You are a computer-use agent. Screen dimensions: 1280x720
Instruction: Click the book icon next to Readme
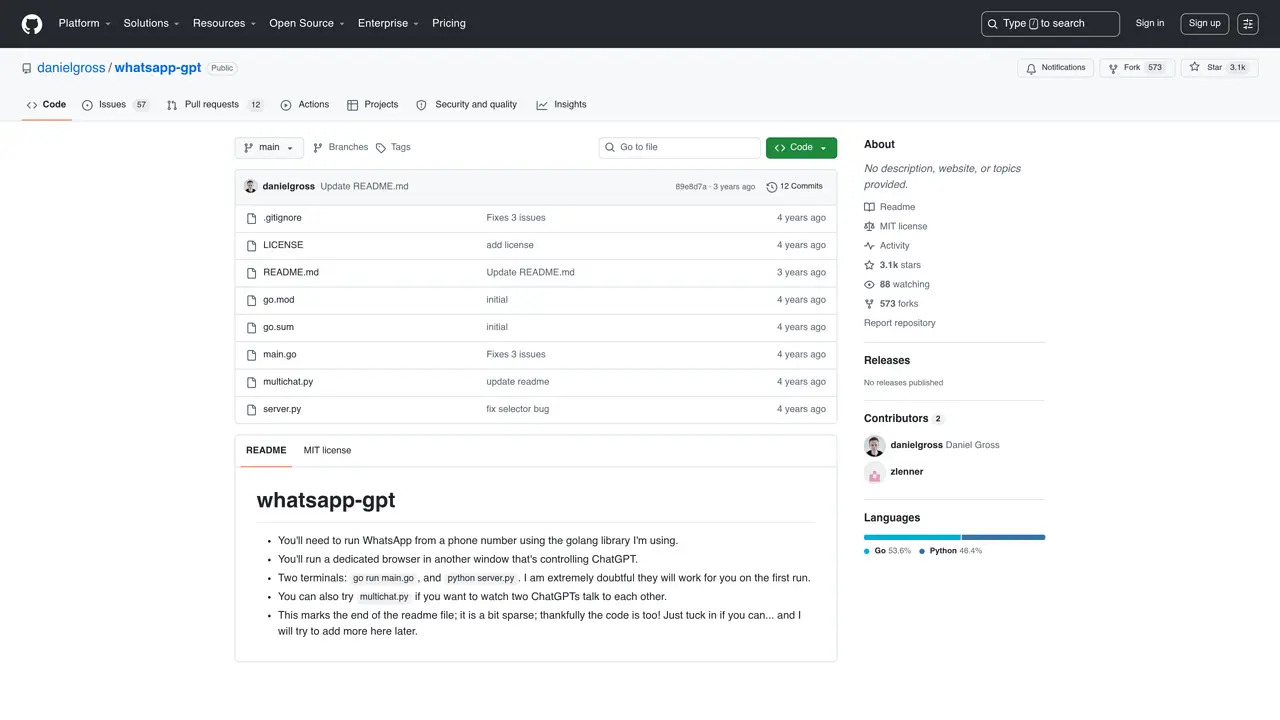tap(870, 207)
